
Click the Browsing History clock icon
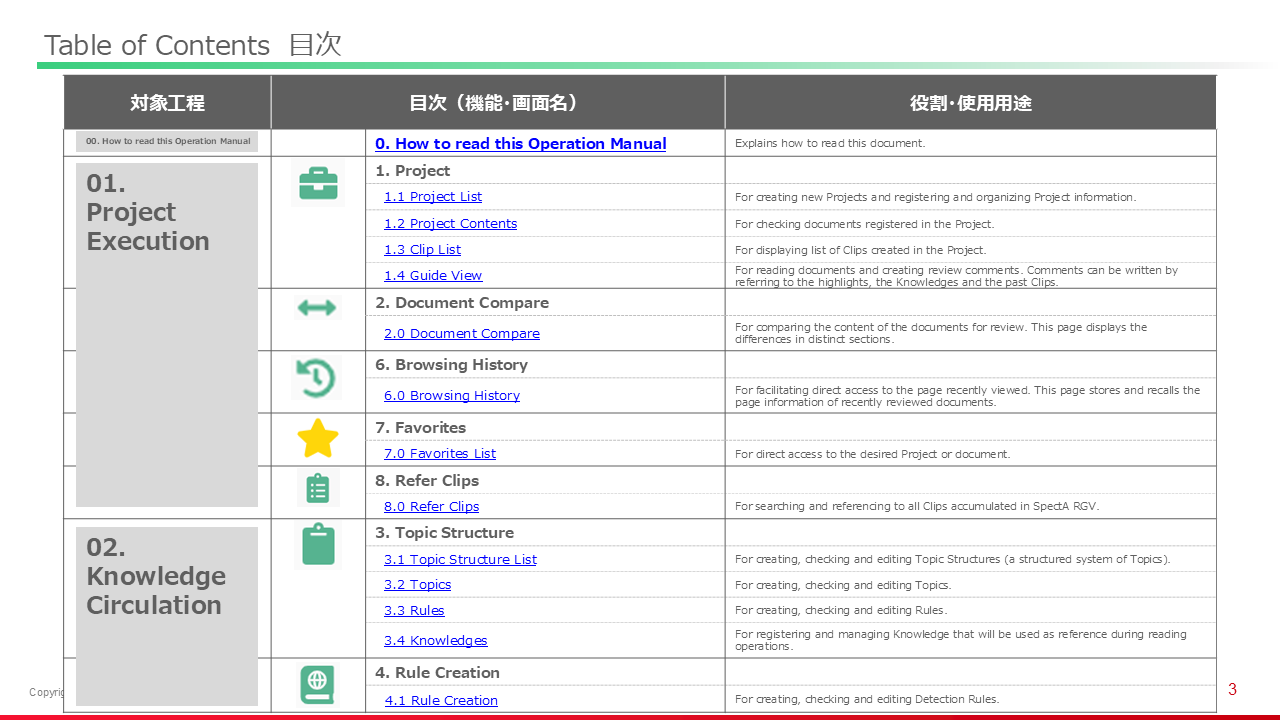[316, 379]
